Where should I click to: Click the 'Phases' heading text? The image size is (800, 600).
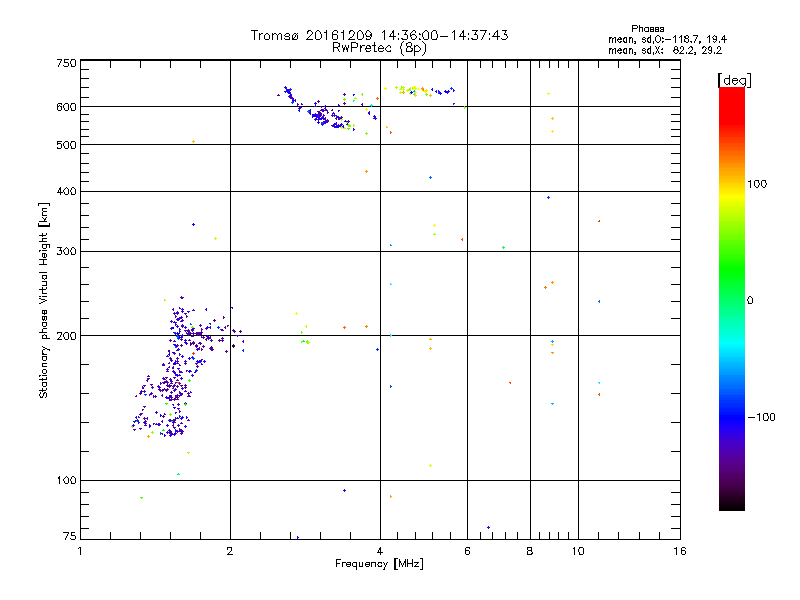(x=647, y=29)
